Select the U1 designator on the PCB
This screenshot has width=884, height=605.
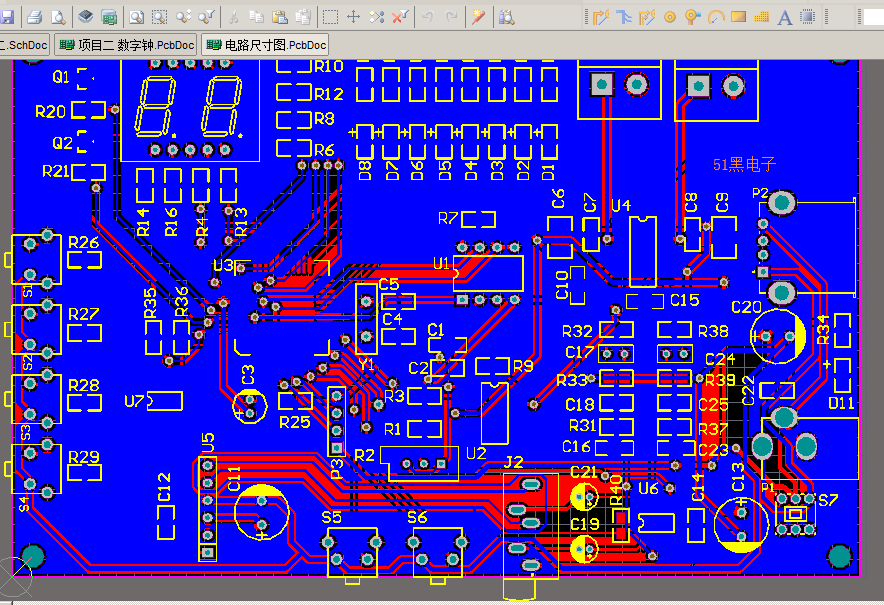click(x=441, y=263)
